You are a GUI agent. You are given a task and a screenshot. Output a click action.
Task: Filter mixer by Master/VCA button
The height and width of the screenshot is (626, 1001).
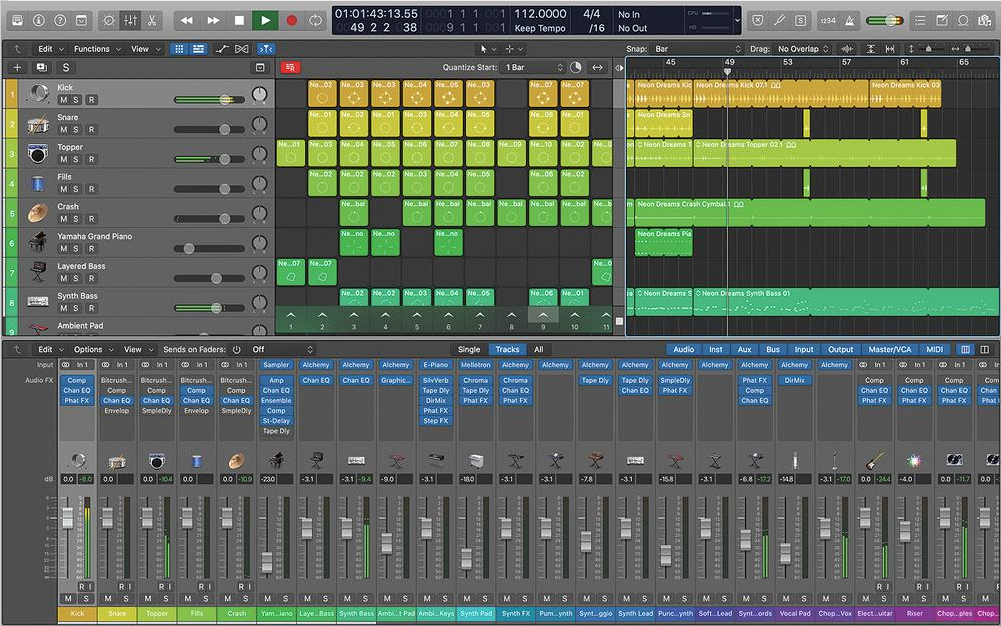coord(890,349)
